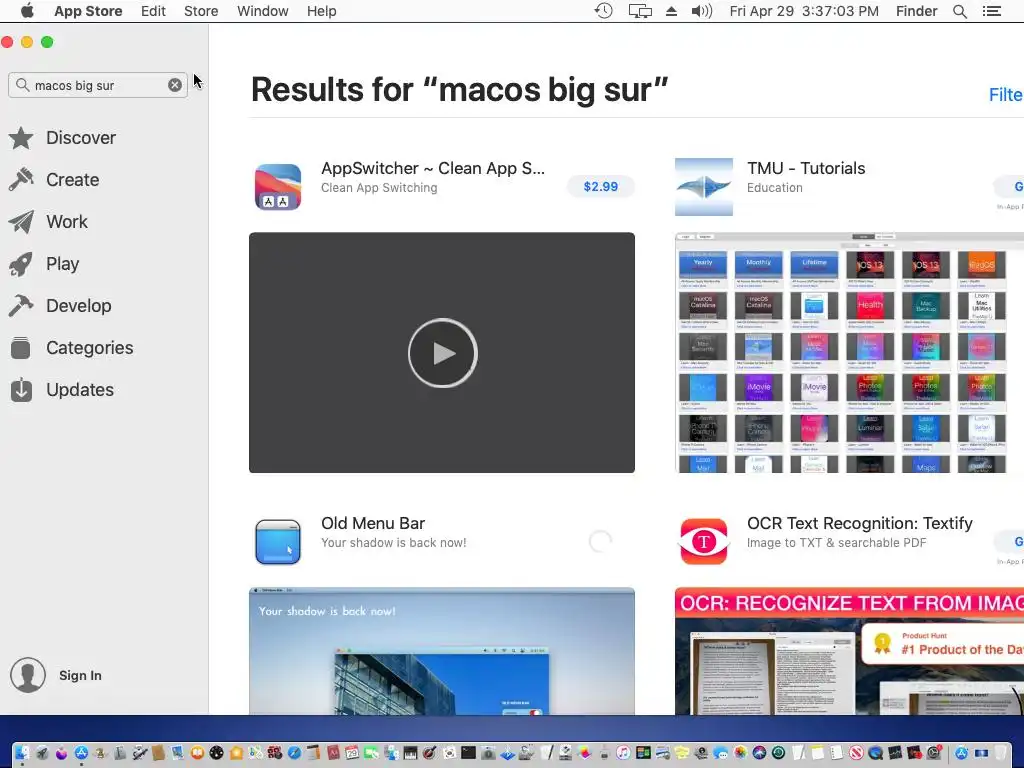Open Terminal from the Dock
This screenshot has width=1024, height=768.
[x=468, y=752]
